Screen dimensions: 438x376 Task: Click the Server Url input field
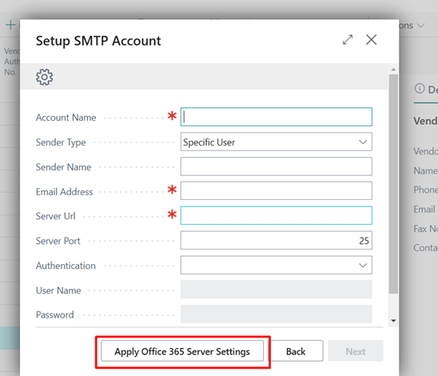[x=276, y=215]
